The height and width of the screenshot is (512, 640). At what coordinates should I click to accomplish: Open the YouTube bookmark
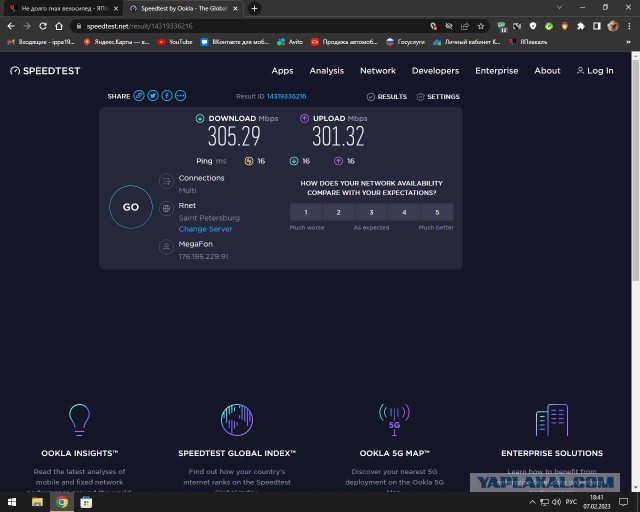tap(175, 42)
